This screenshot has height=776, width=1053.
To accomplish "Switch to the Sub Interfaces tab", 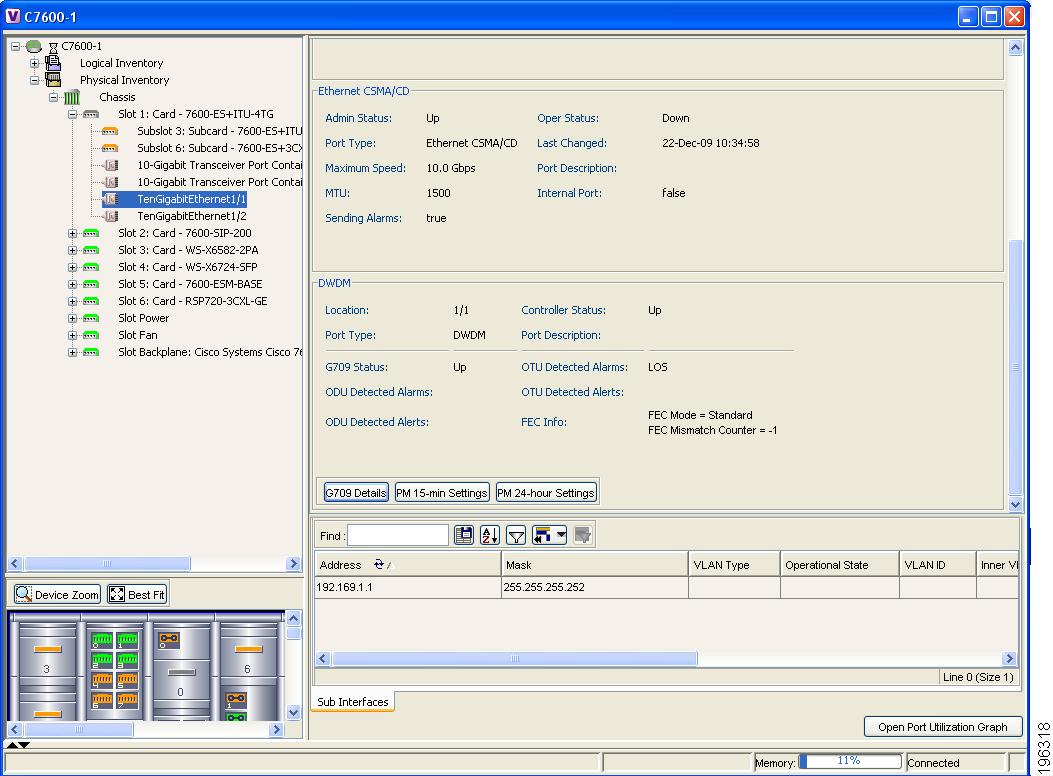I will (x=353, y=701).
